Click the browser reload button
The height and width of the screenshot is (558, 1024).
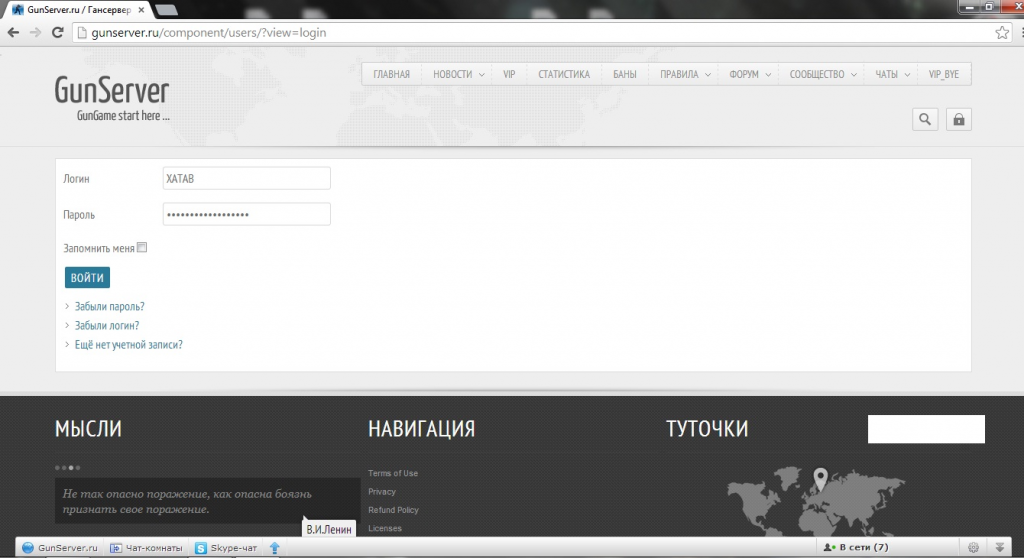click(58, 32)
